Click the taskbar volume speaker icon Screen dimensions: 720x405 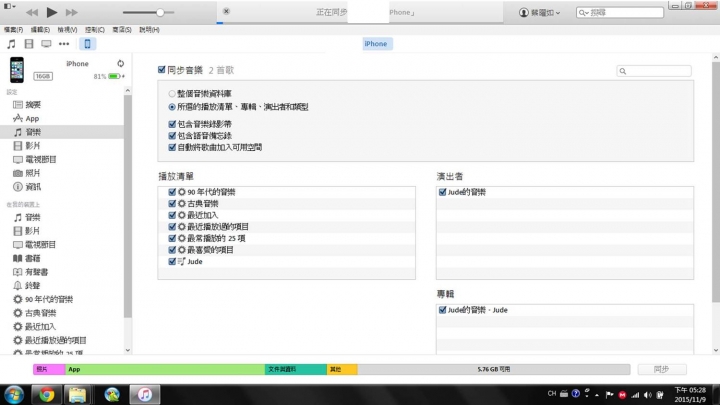[x=647, y=395]
